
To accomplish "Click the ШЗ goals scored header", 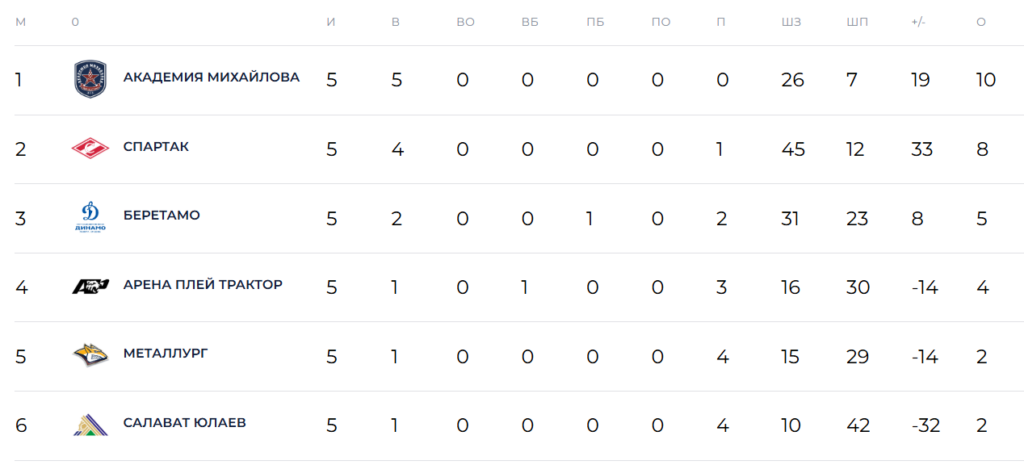I will tap(792, 22).
